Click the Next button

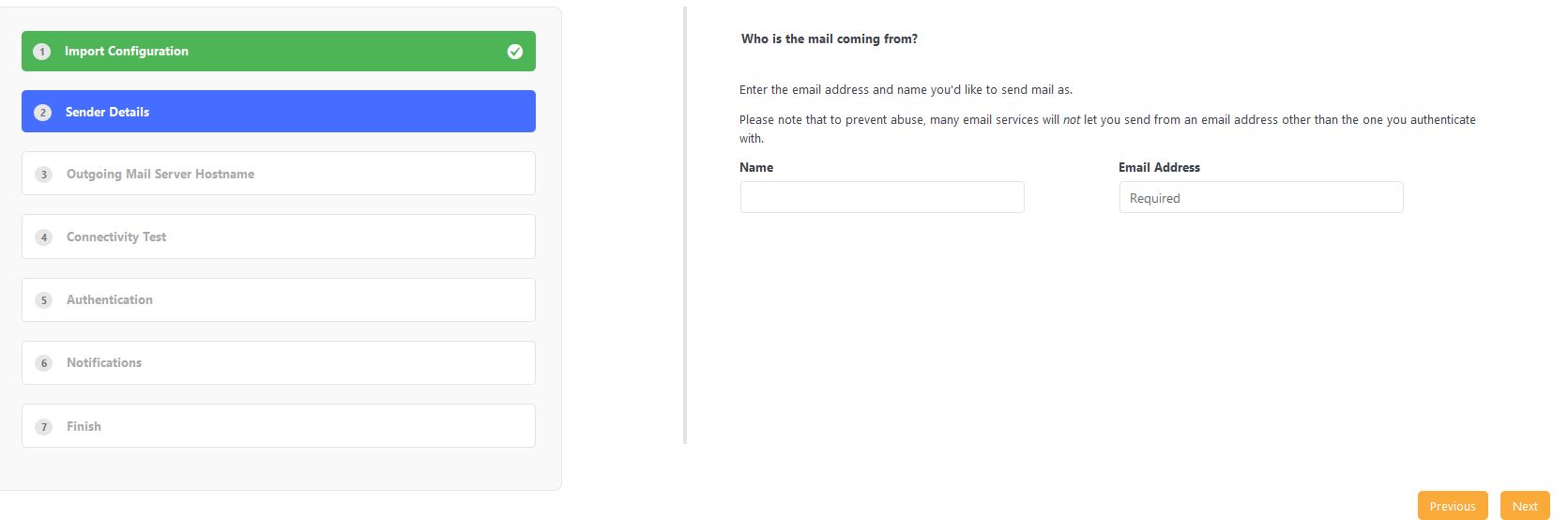point(1525,506)
